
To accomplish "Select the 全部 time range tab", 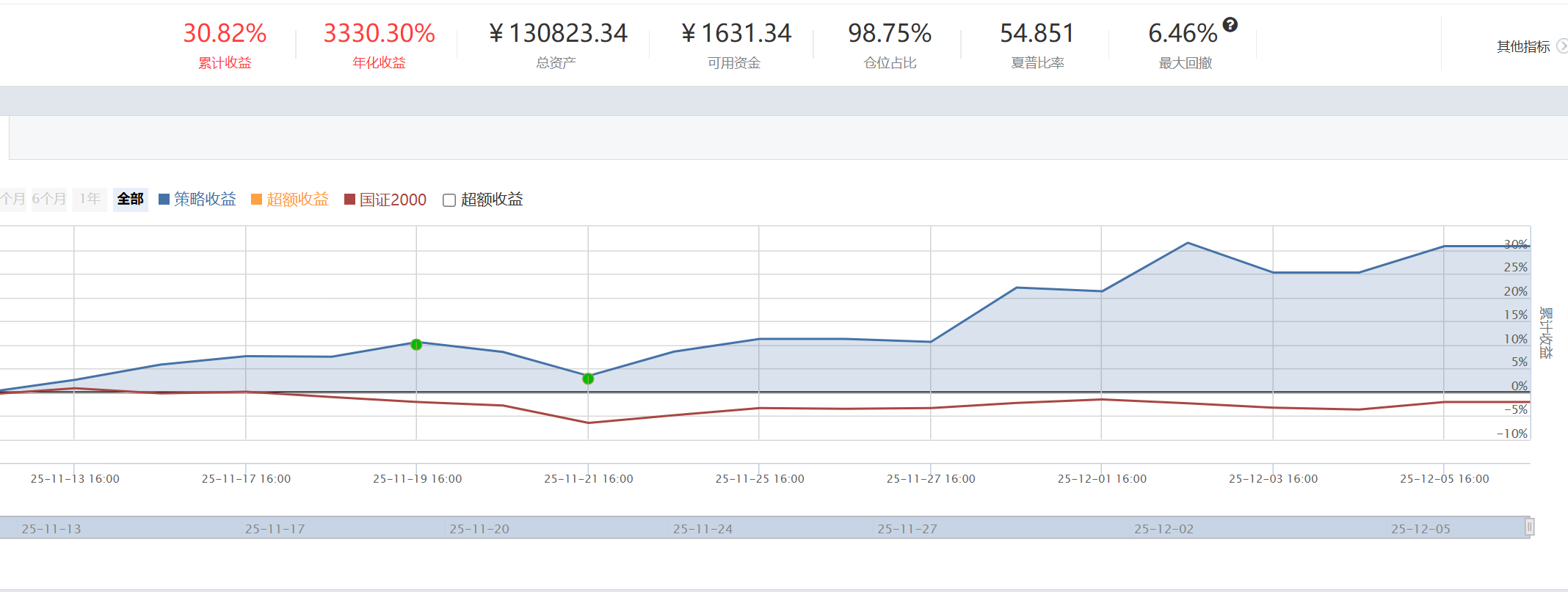I will [130, 199].
